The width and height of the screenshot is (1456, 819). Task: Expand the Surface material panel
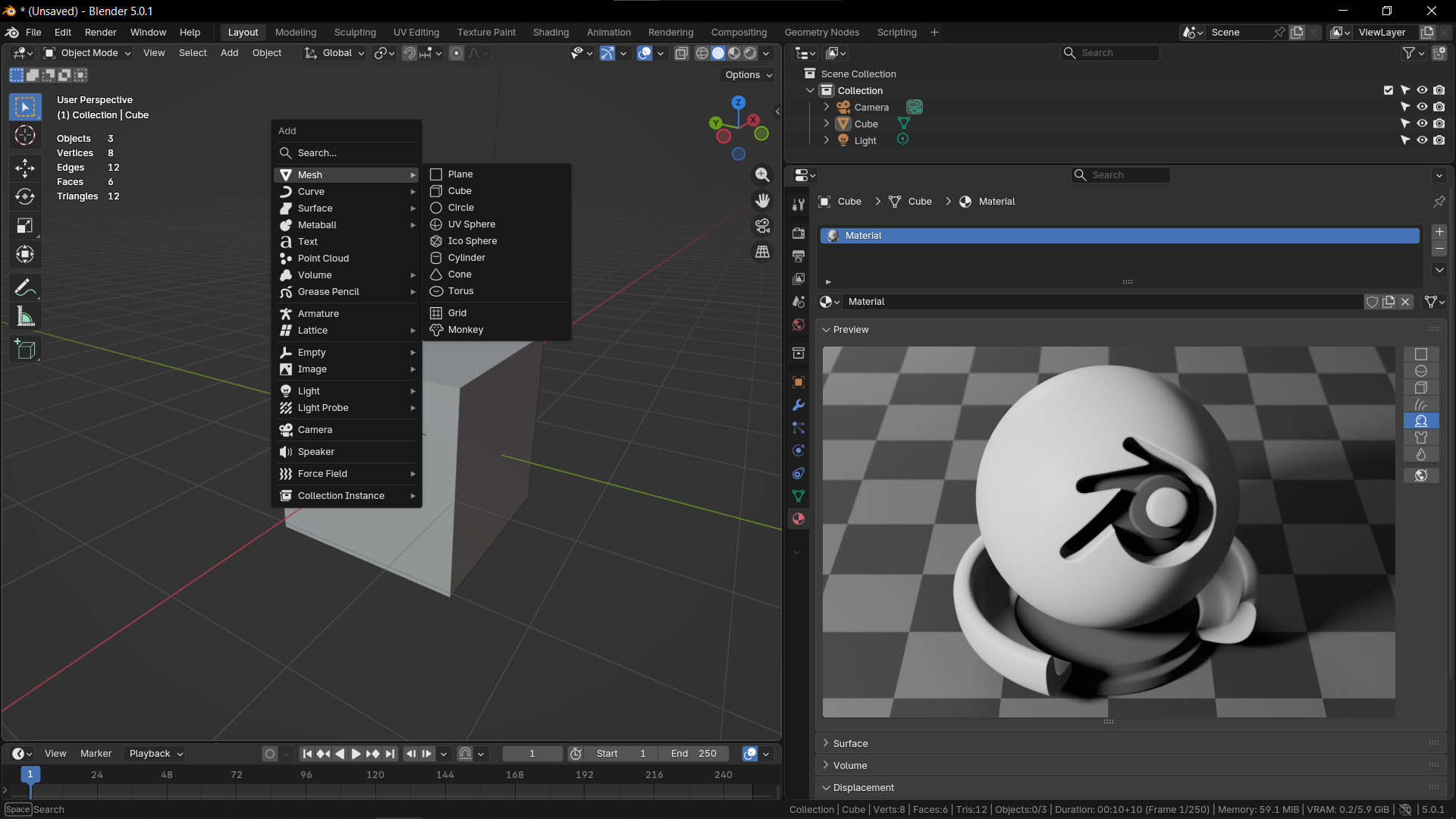850,744
